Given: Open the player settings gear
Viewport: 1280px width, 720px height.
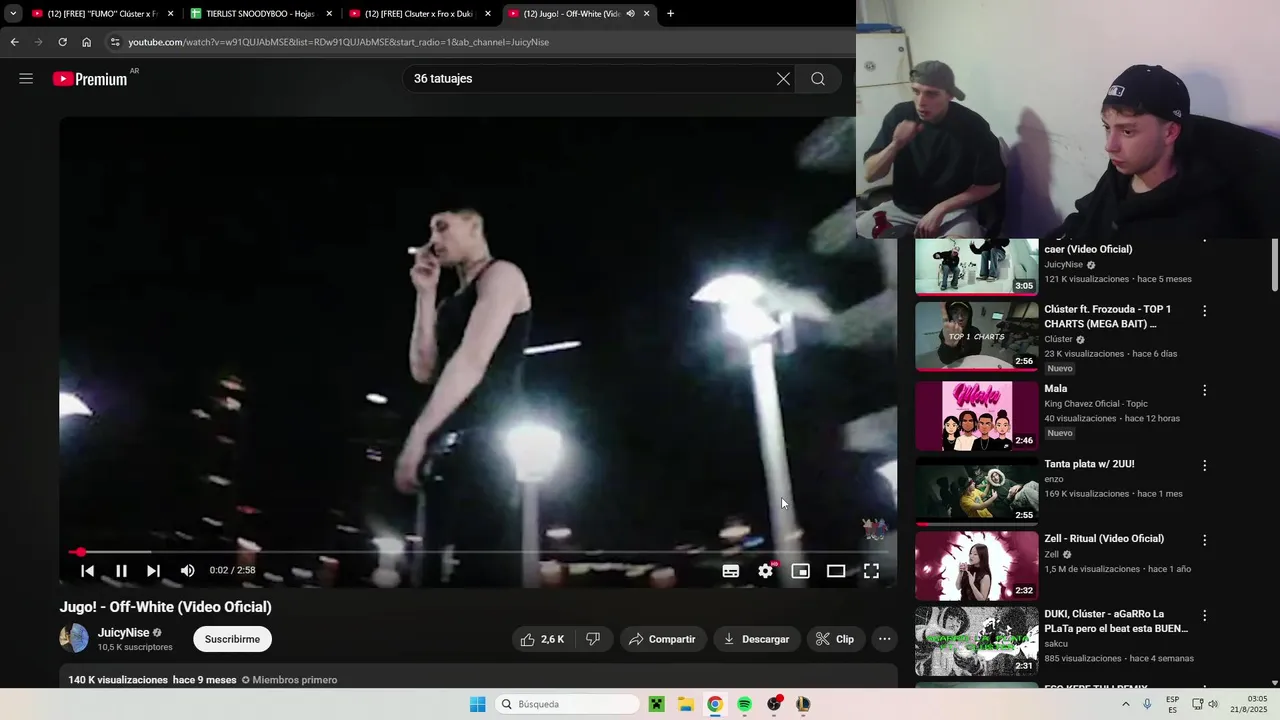Looking at the screenshot, I should point(766,571).
